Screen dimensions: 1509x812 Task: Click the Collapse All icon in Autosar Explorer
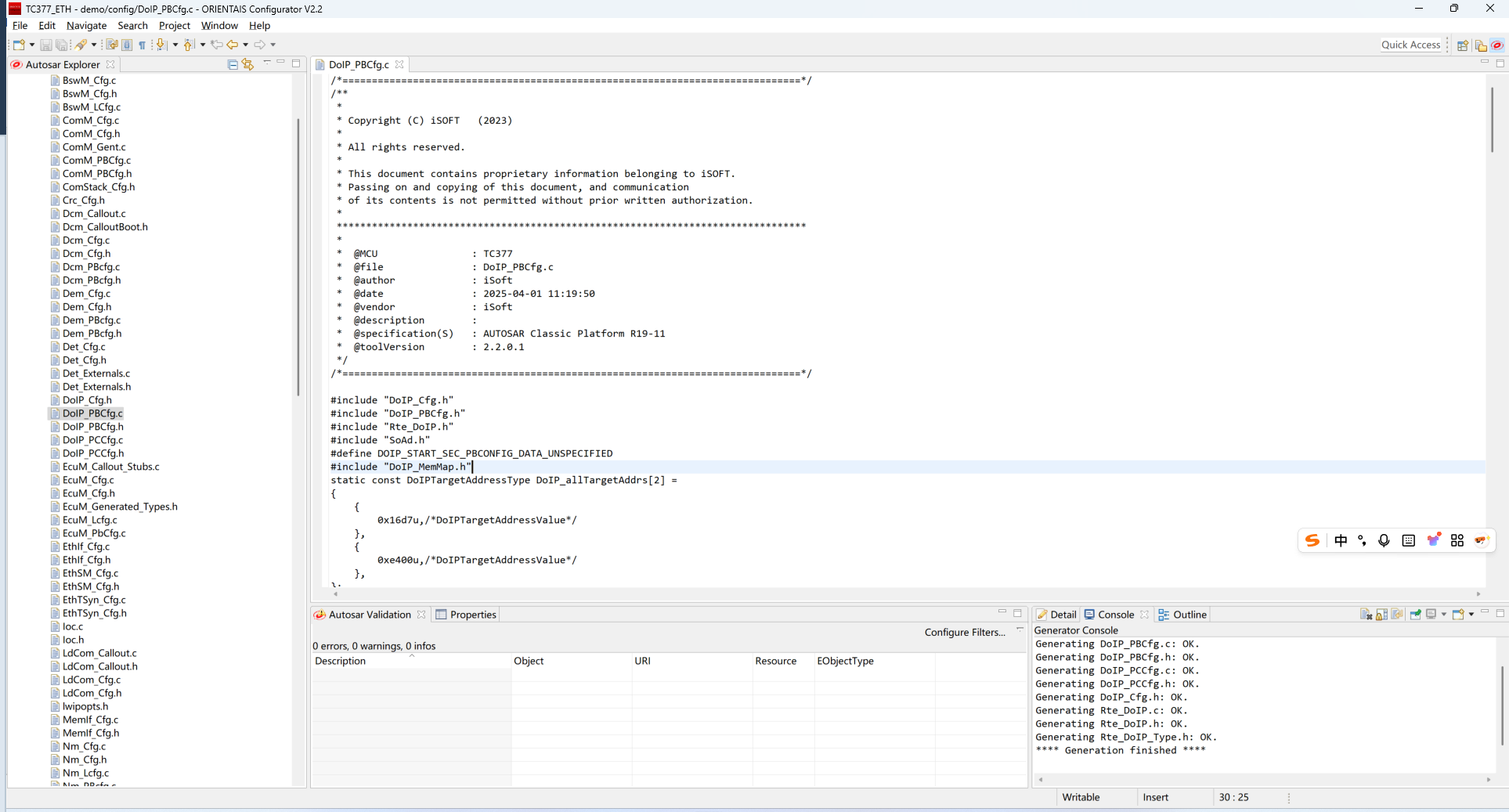pyautogui.click(x=233, y=64)
